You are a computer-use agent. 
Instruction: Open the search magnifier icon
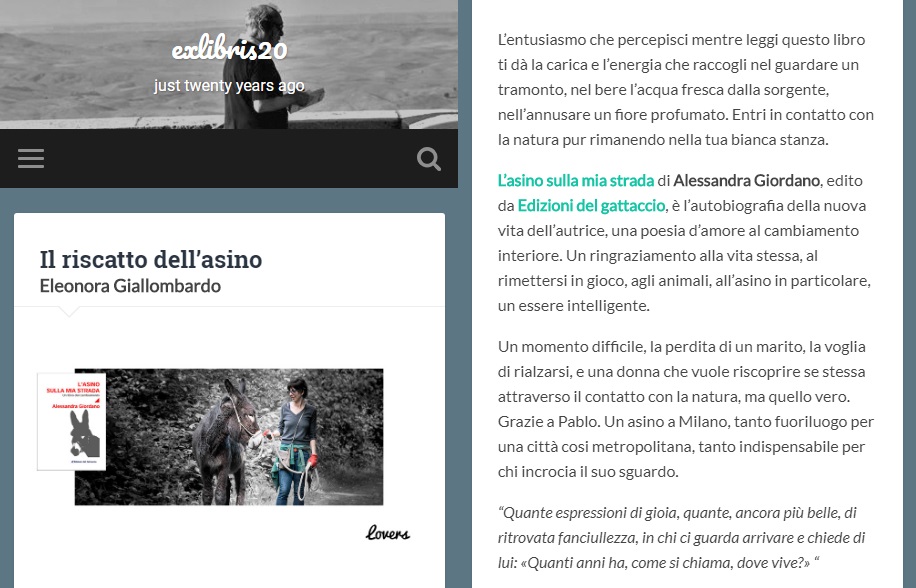click(429, 159)
